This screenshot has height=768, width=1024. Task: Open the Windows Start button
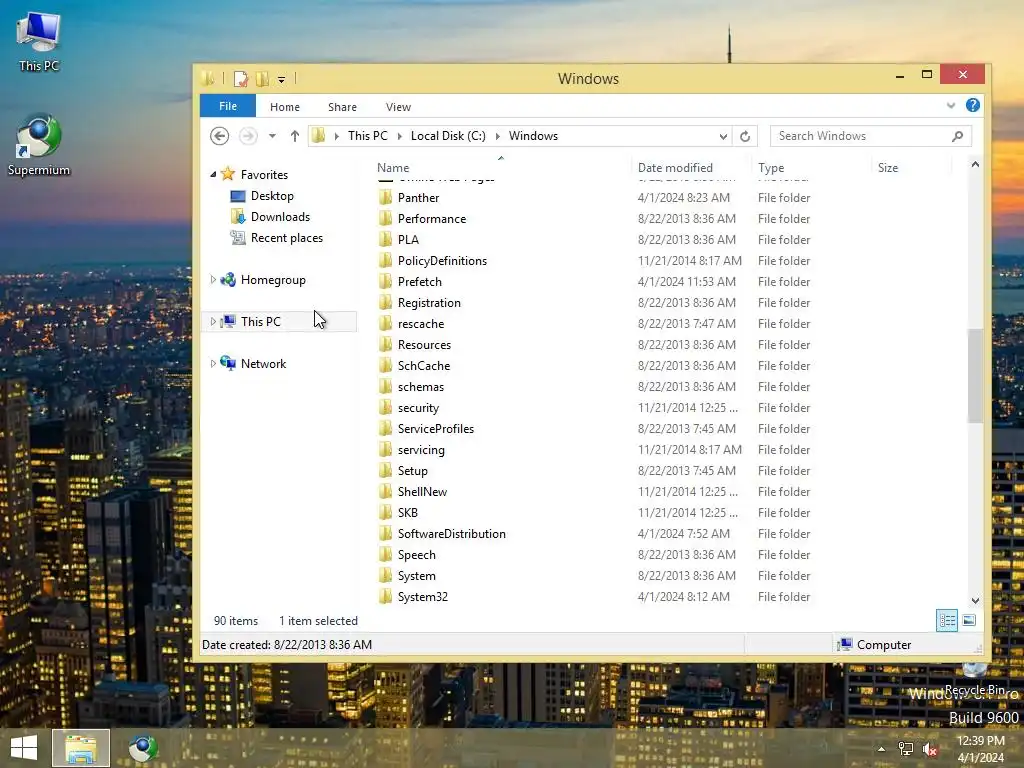click(24, 748)
